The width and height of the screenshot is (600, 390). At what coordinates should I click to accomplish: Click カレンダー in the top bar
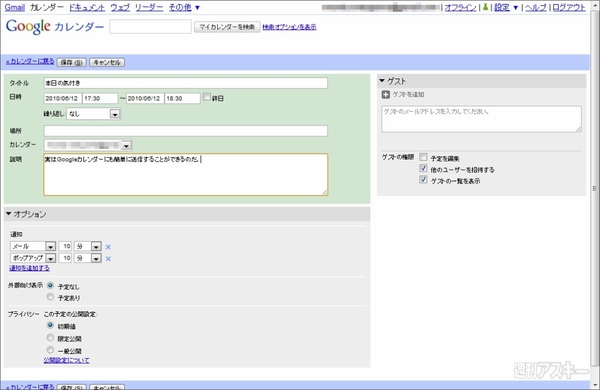47,7
